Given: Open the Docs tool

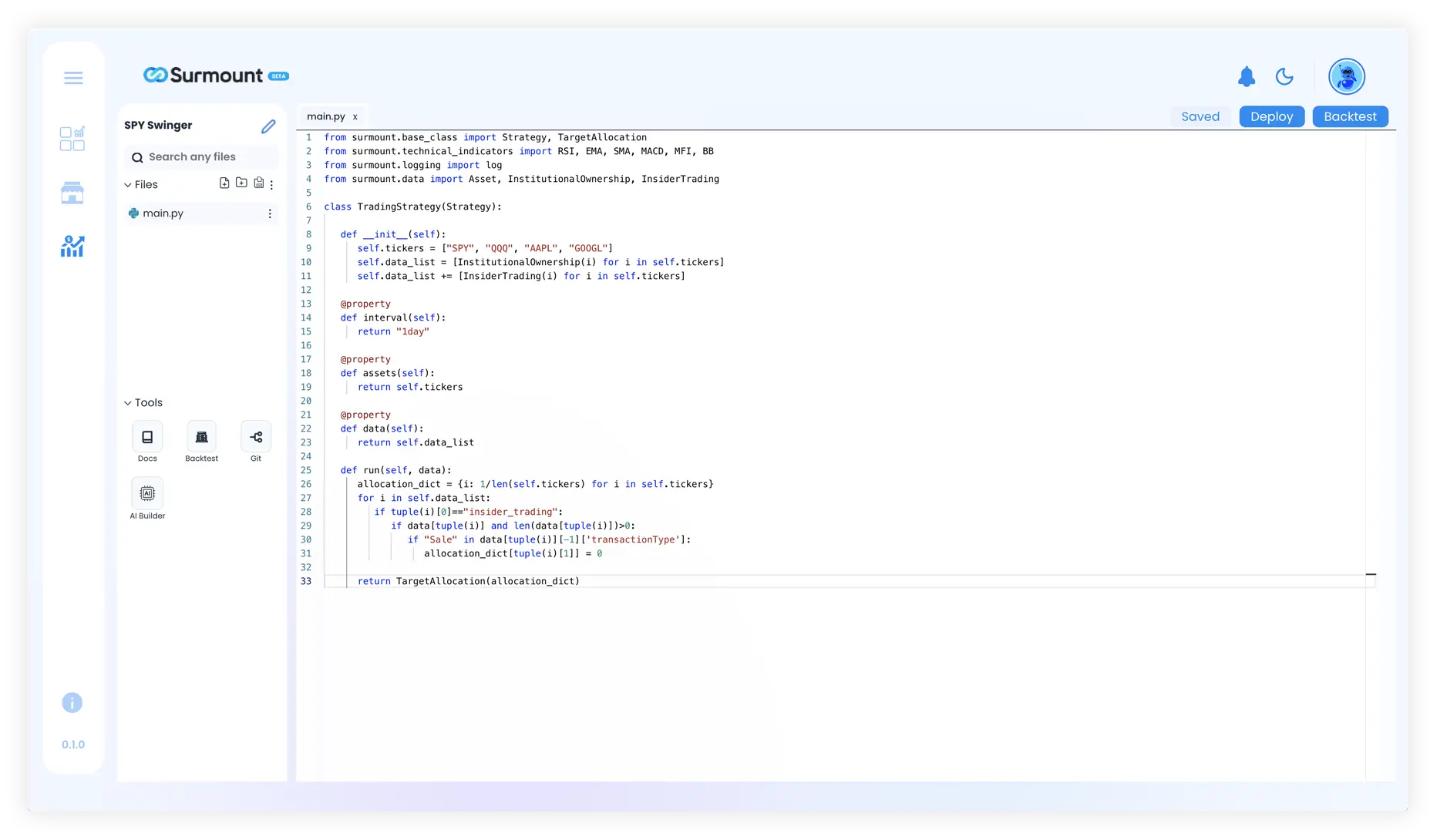Looking at the screenshot, I should click(147, 437).
